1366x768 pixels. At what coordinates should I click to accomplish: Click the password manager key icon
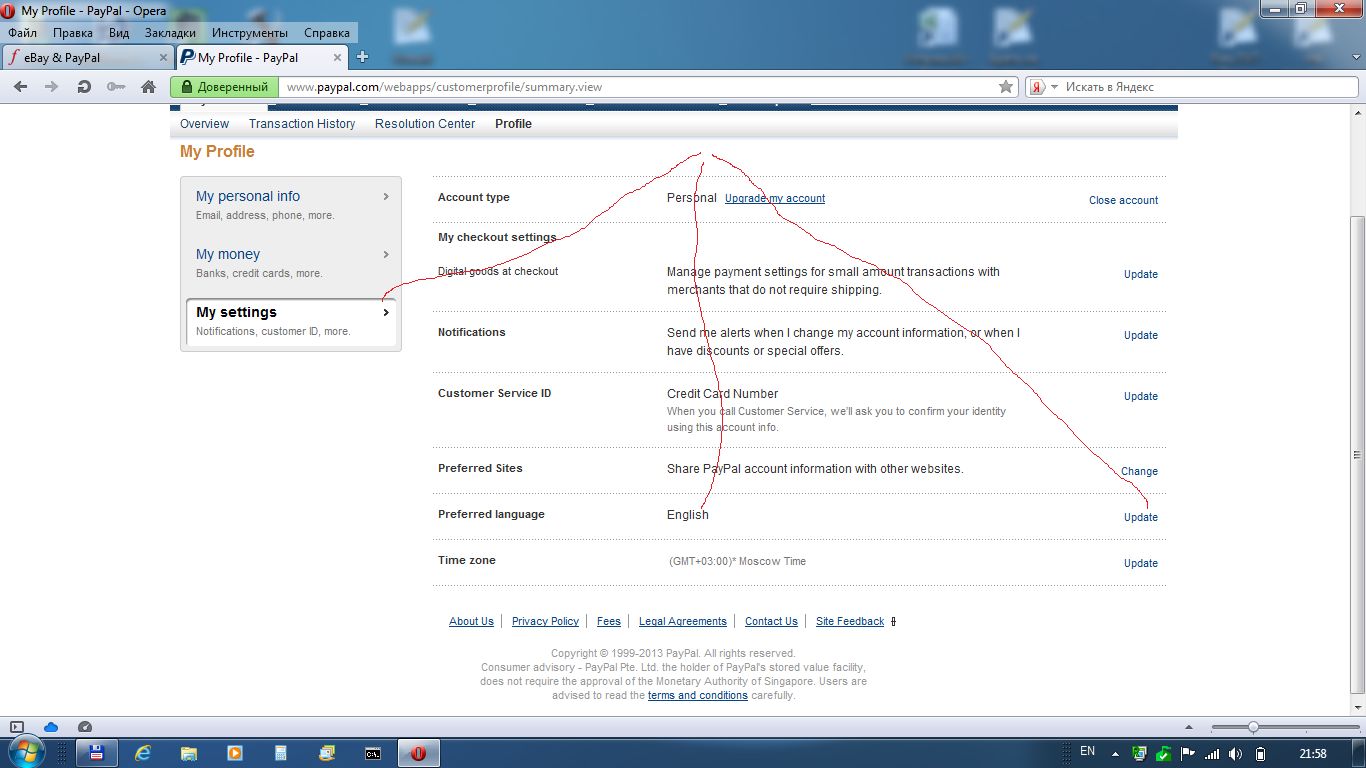click(x=116, y=87)
